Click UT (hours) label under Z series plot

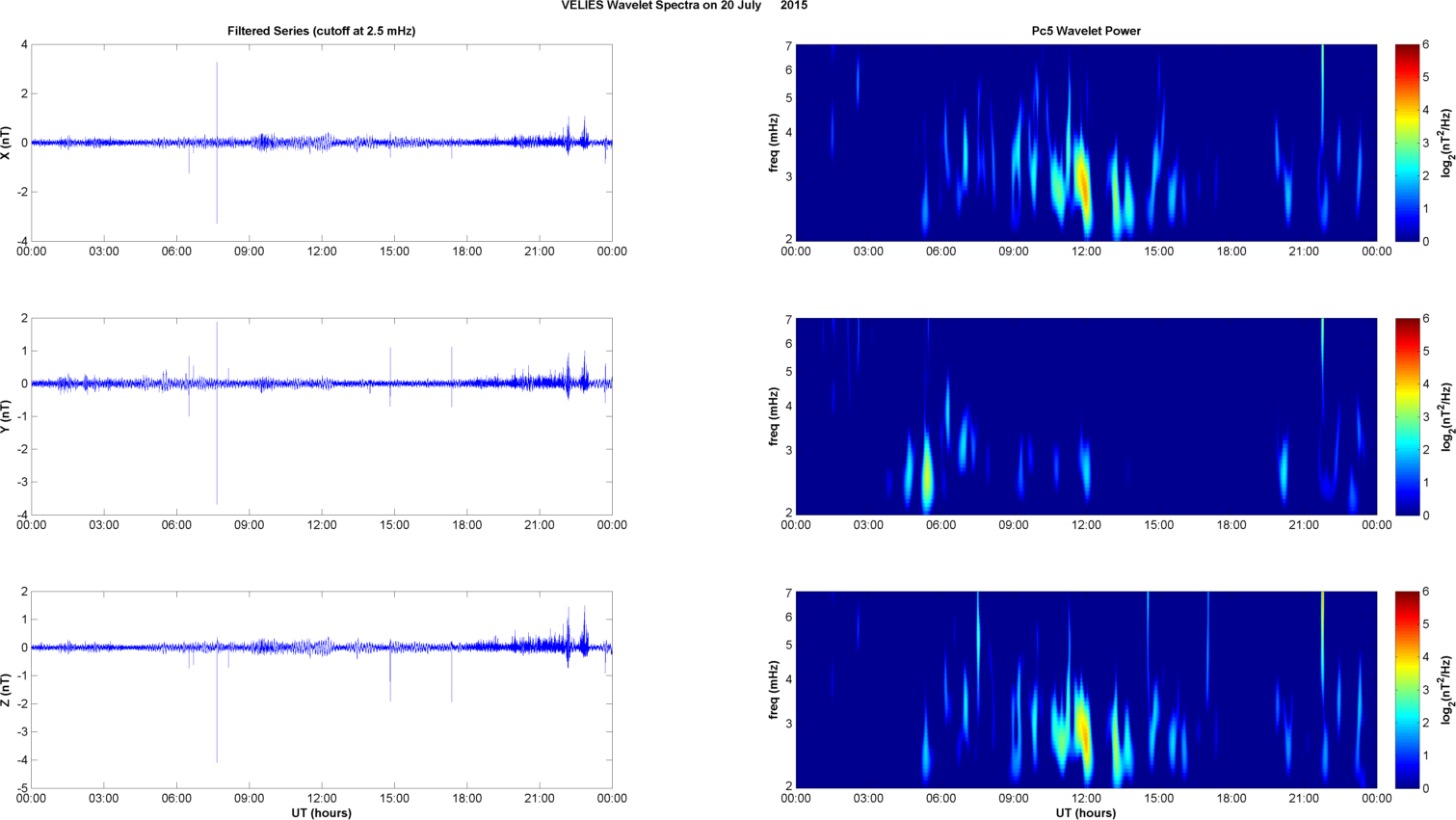pos(321,813)
